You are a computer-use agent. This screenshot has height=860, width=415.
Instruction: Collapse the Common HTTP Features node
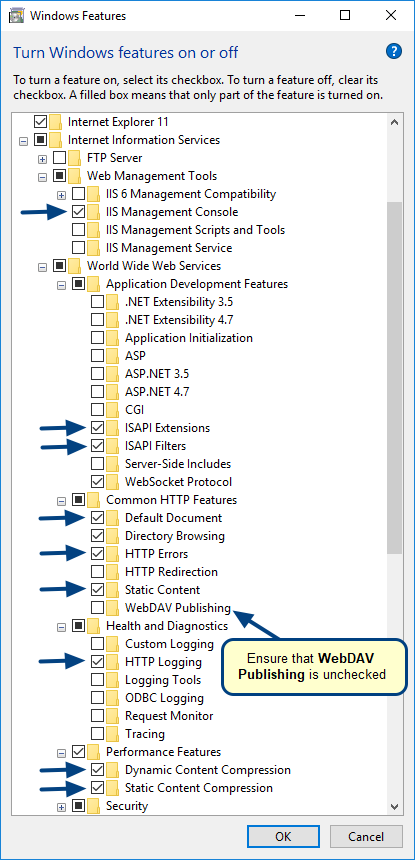(61, 501)
